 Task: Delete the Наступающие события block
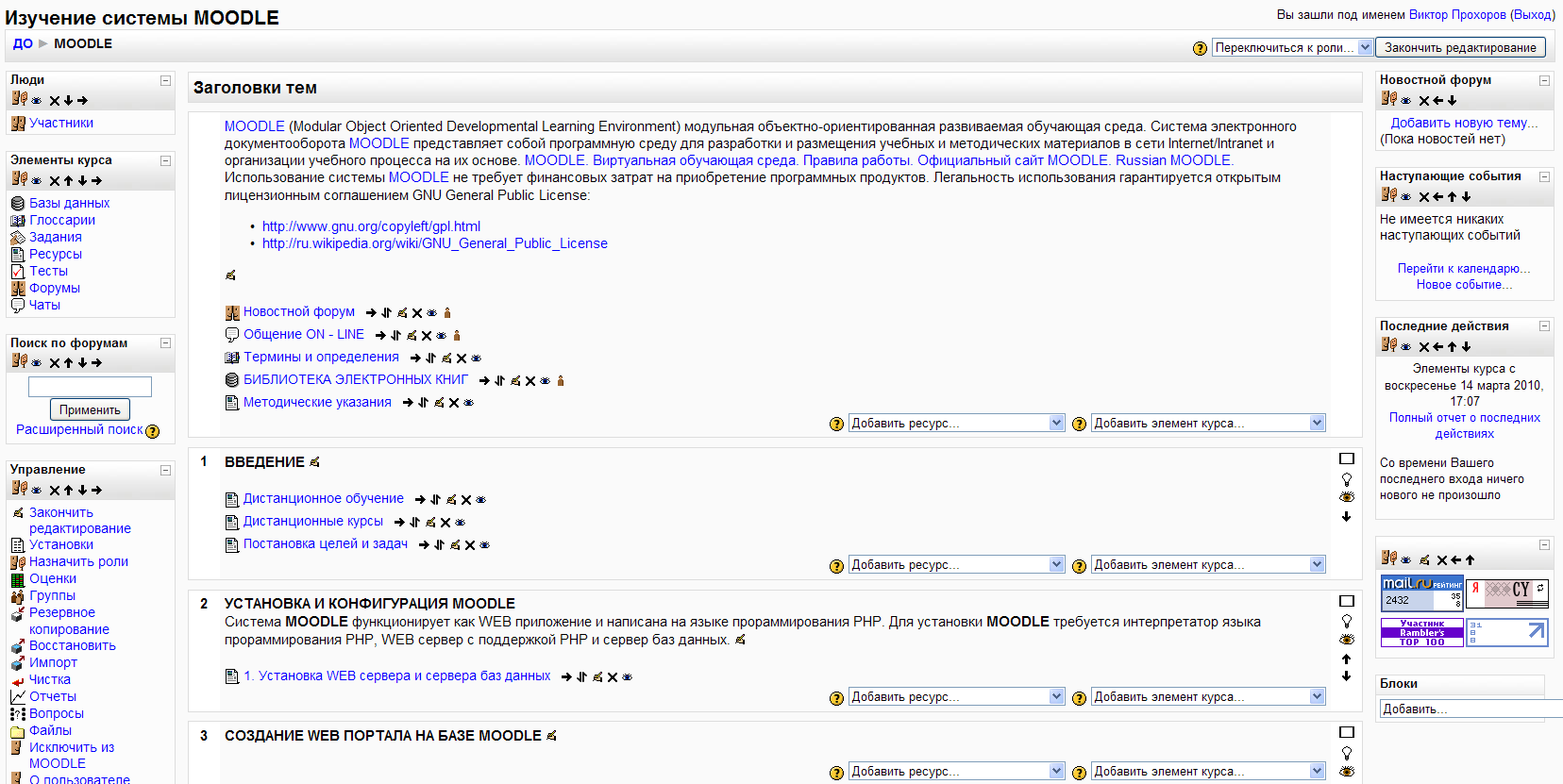coord(1424,197)
